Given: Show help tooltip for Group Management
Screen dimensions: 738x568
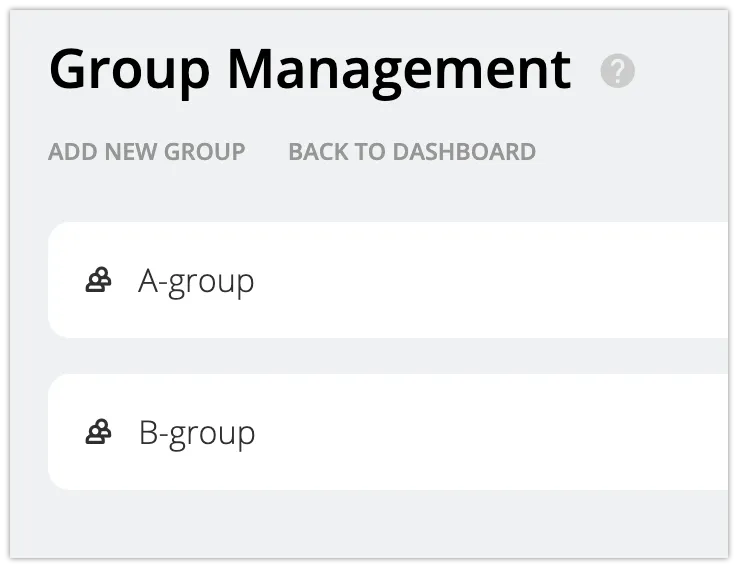Looking at the screenshot, I should 617,71.
